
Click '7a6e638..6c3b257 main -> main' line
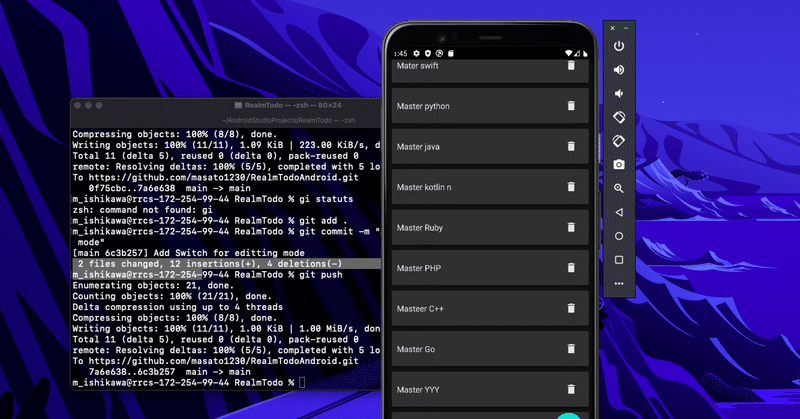click(169, 372)
